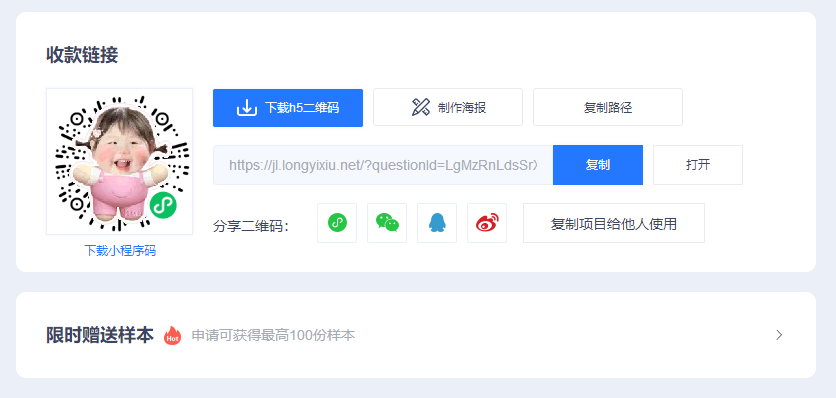Screen dimensions: 836x398
Task: Share QR code via QQ penguin icon
Action: click(437, 223)
